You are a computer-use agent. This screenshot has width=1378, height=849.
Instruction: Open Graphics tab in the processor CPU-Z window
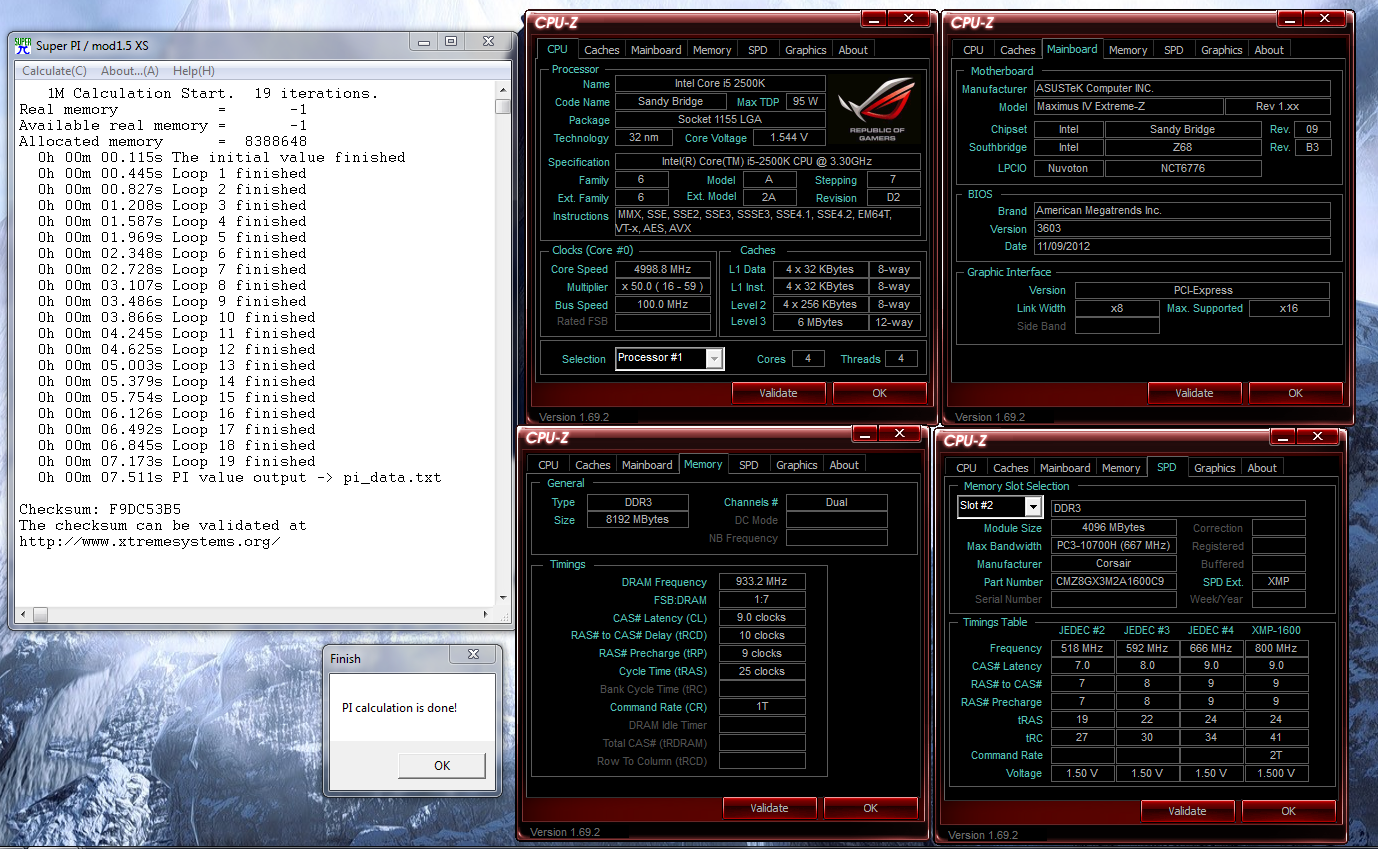806,50
